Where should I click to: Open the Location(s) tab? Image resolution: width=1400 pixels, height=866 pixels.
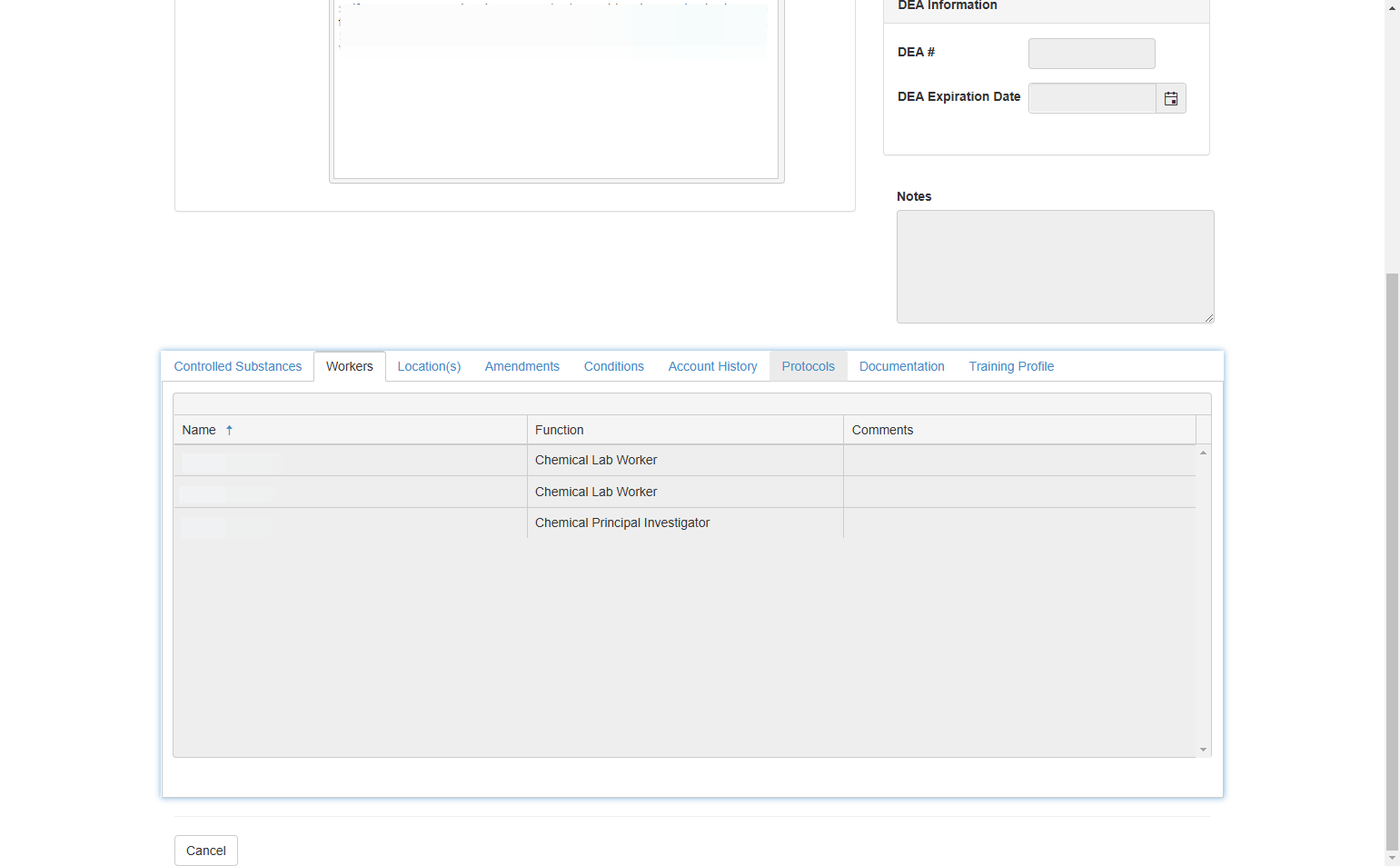pos(429,366)
